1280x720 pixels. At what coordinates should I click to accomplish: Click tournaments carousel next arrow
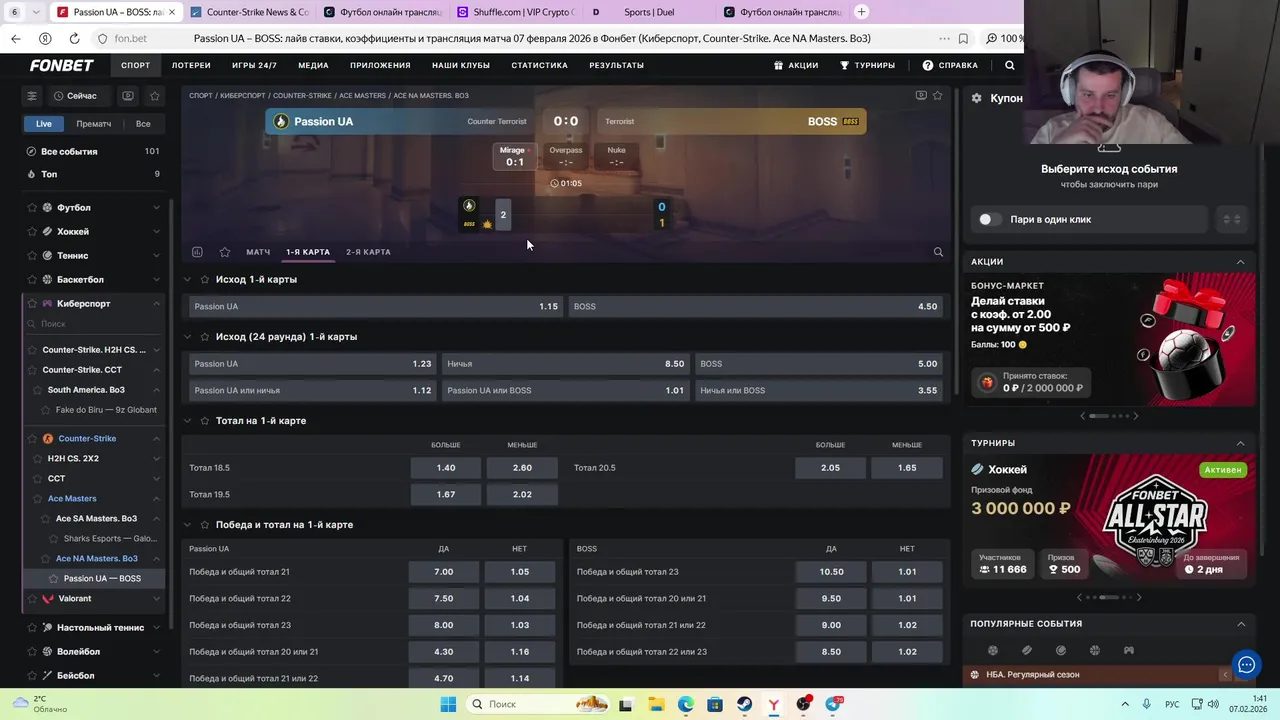point(1138,598)
